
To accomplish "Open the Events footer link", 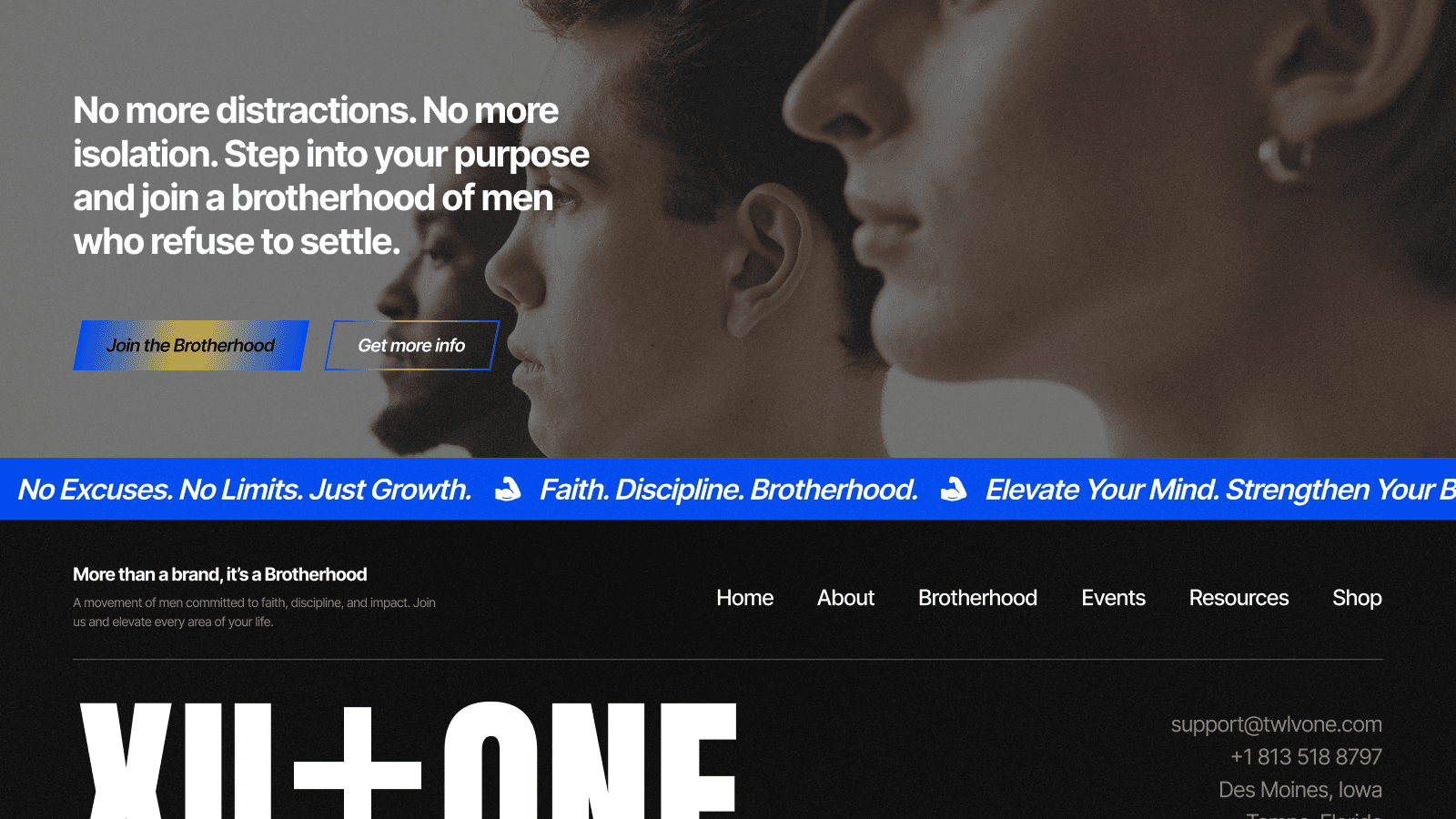I will (x=1113, y=598).
